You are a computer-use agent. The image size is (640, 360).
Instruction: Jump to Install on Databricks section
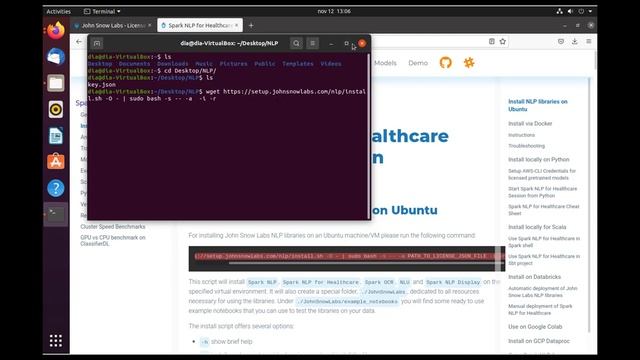coord(534,276)
